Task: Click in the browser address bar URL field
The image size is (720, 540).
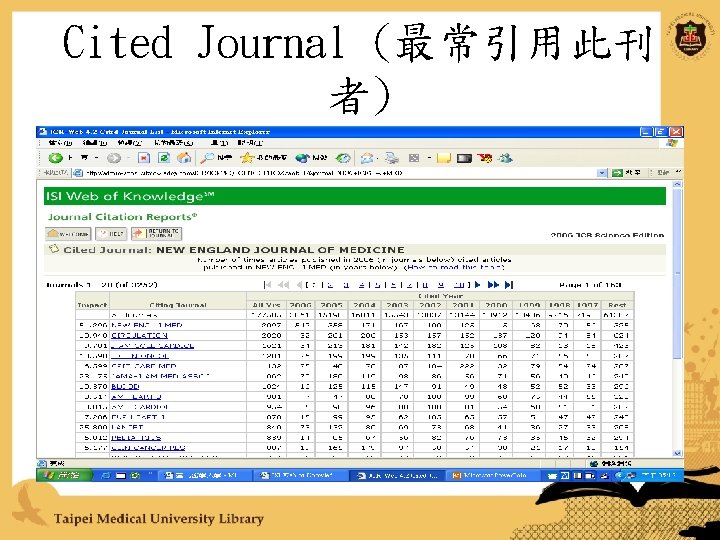Action: (340, 173)
